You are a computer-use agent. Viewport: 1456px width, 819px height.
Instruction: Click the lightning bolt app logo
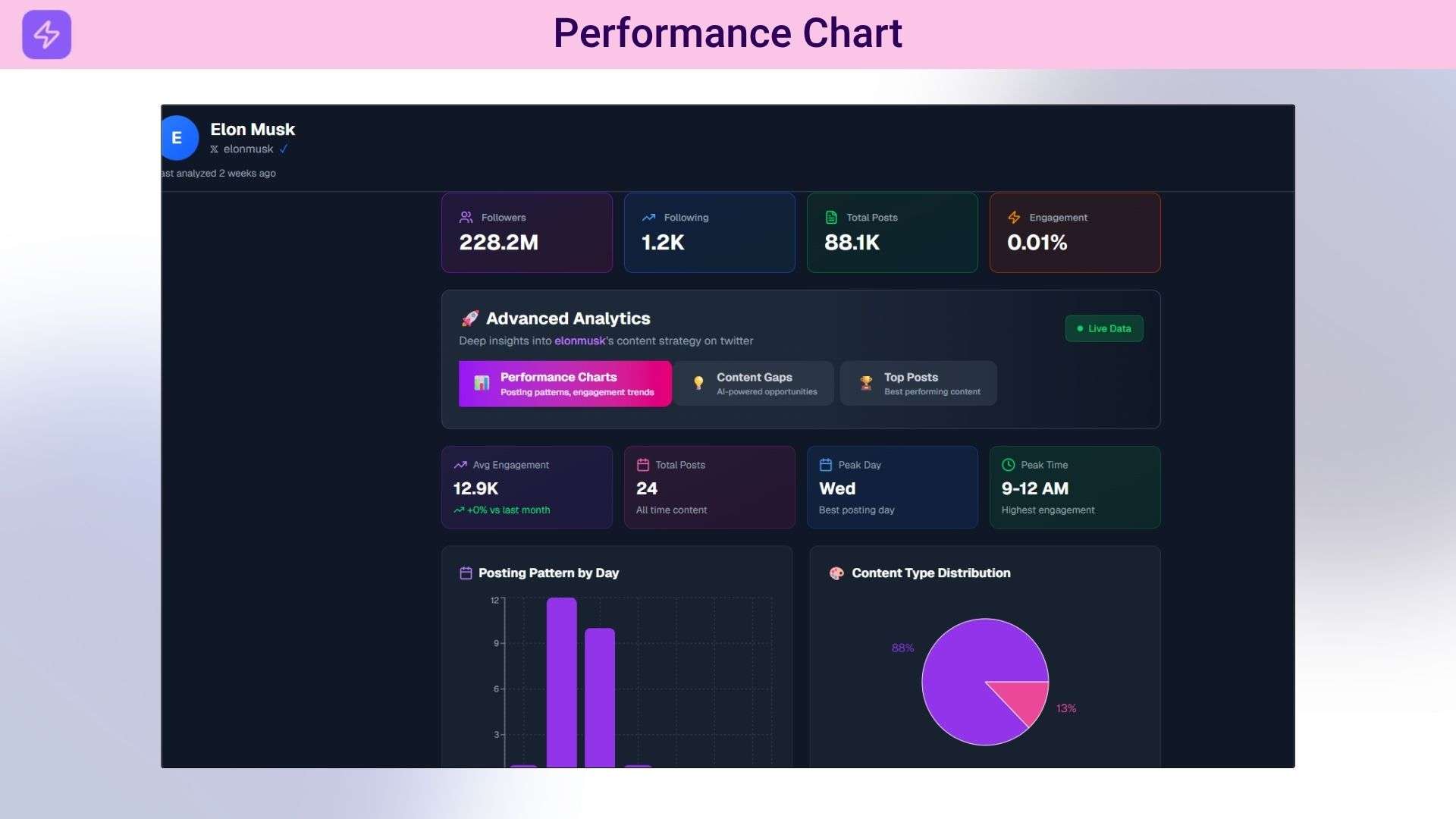[46, 34]
